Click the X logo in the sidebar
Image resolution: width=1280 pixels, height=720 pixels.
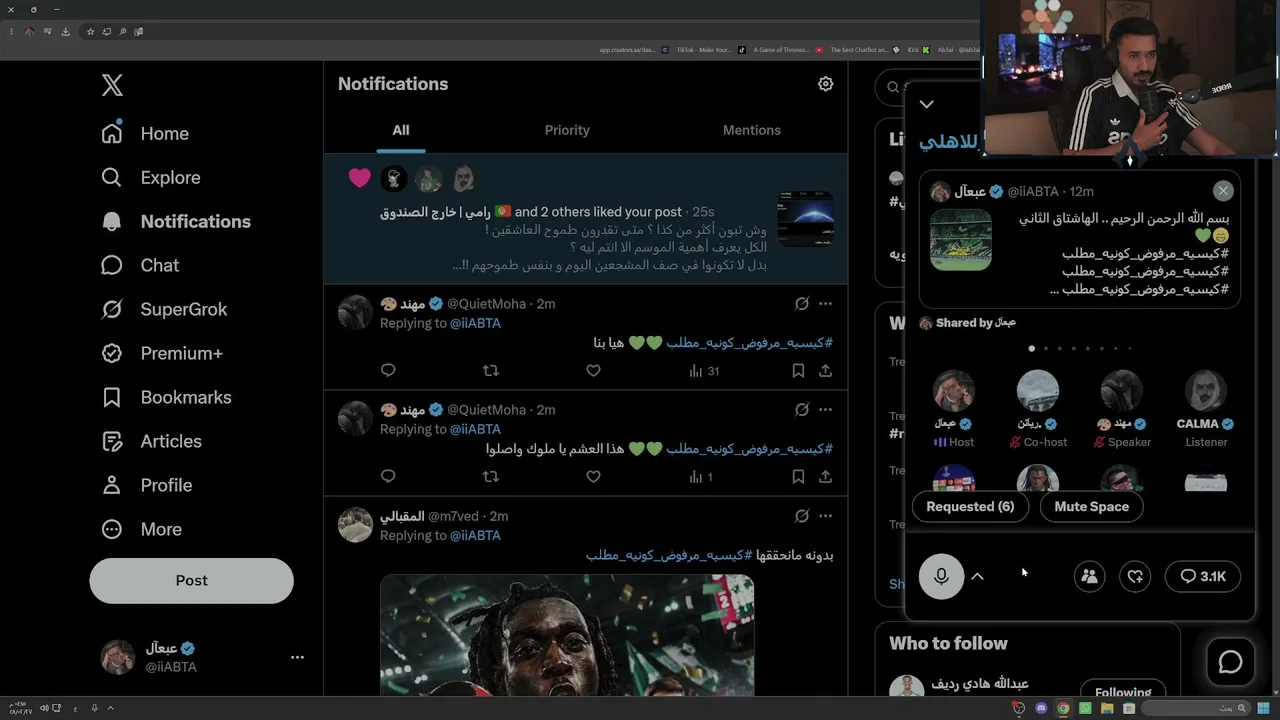click(x=112, y=85)
